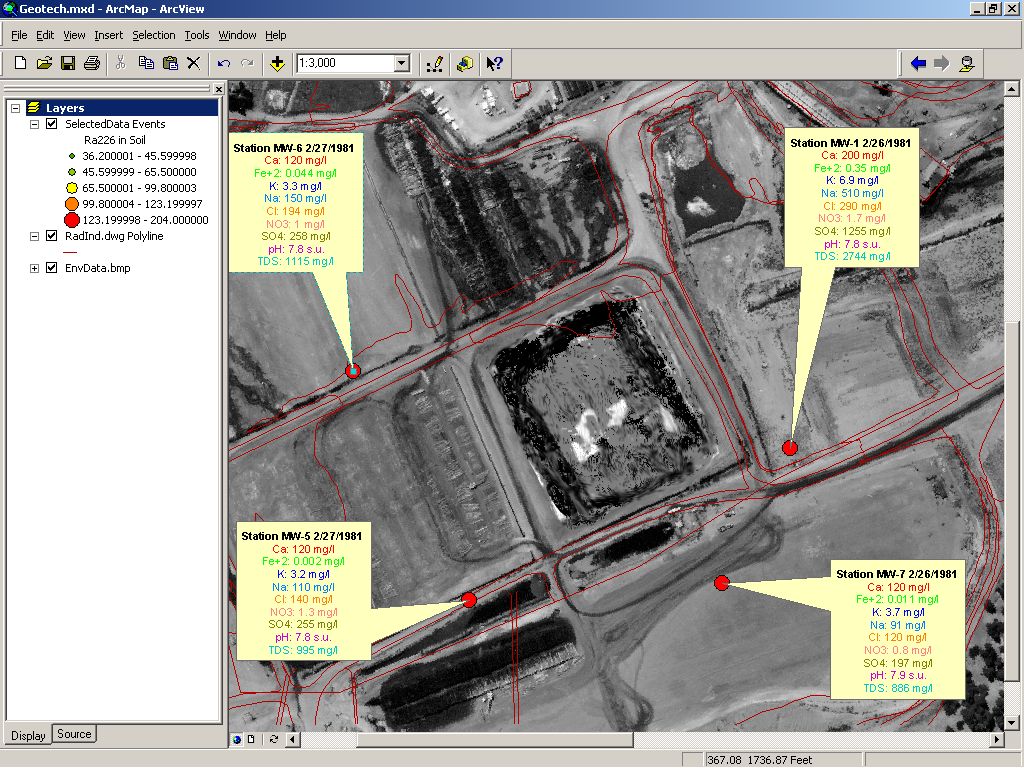This screenshot has width=1024, height=768.
Task: Open the File menu
Action: pos(19,35)
